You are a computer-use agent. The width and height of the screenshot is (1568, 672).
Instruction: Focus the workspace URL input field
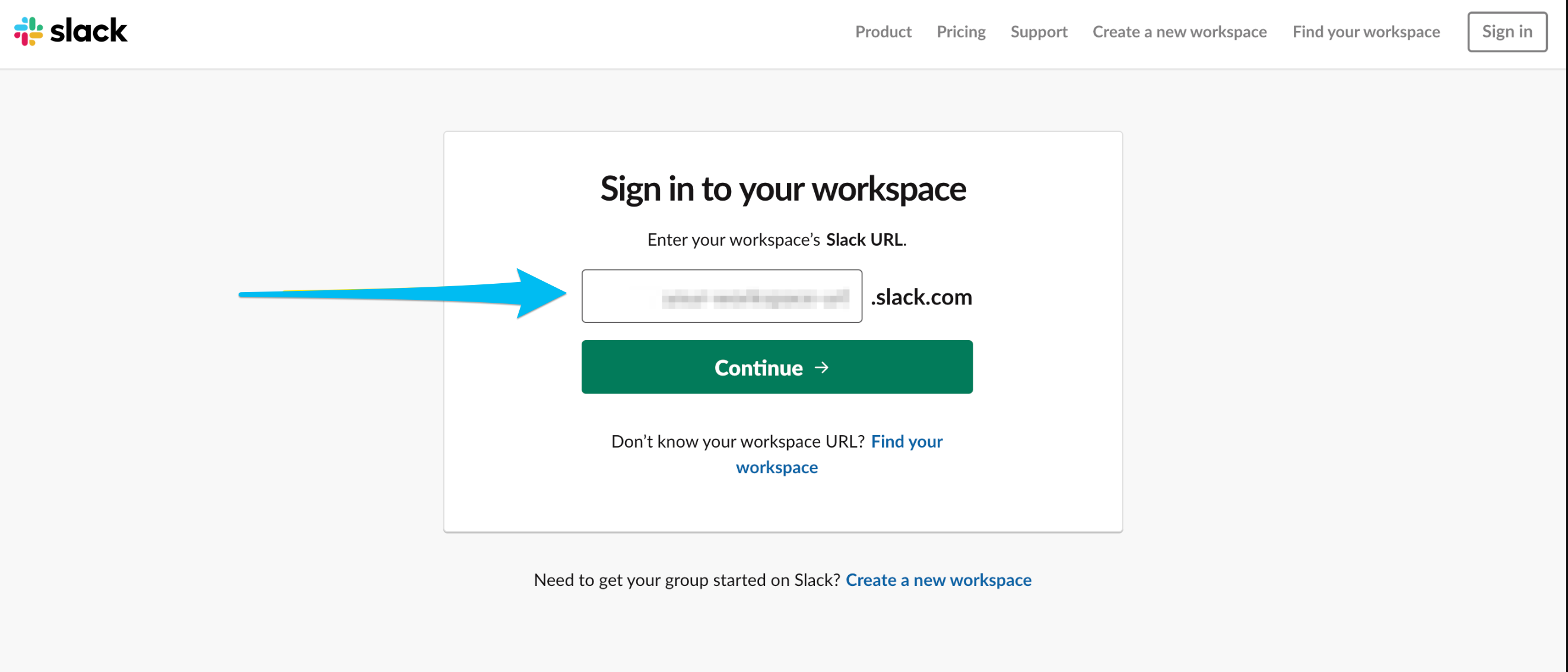point(721,296)
